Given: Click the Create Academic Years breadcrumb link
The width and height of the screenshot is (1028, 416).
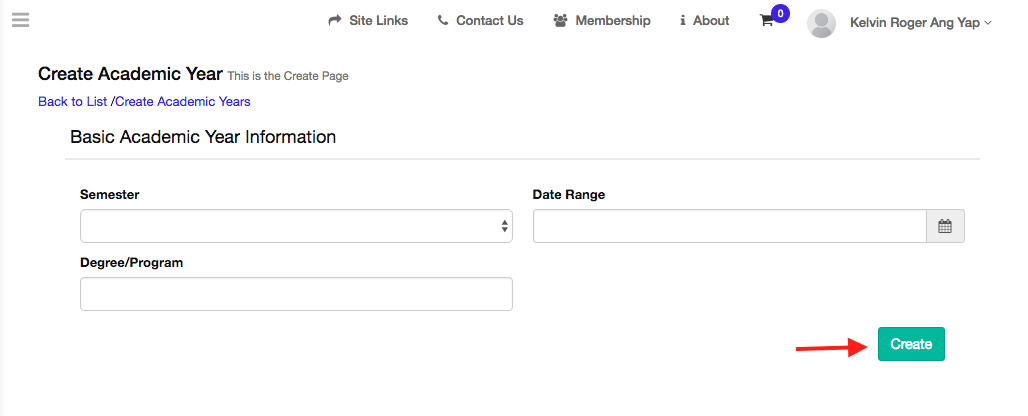Looking at the screenshot, I should coord(183,101).
